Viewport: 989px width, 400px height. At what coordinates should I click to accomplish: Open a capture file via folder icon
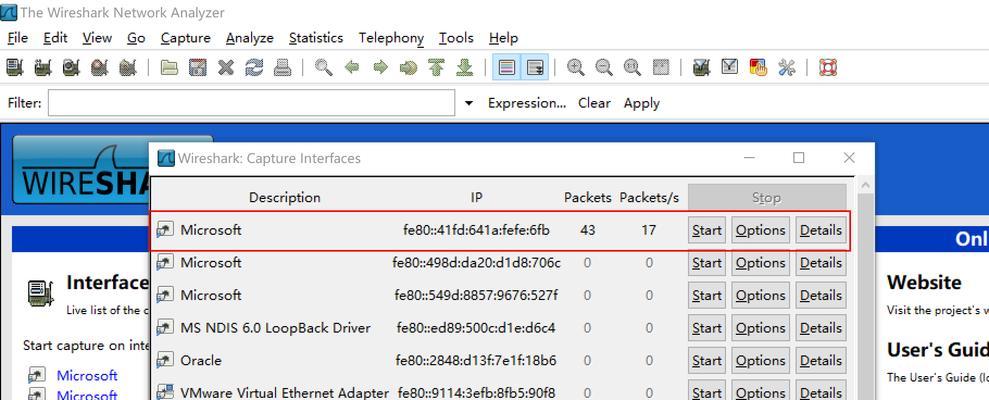coord(169,68)
